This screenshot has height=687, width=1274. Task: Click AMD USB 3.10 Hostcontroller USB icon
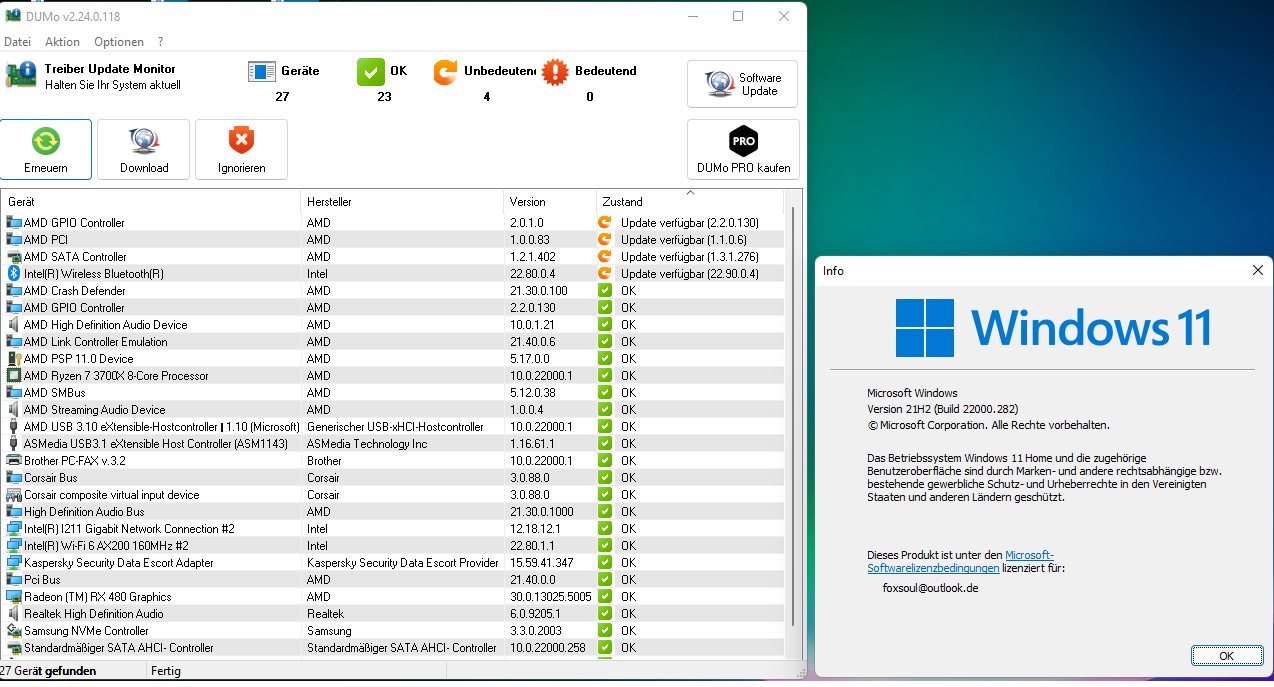pyautogui.click(x=14, y=427)
